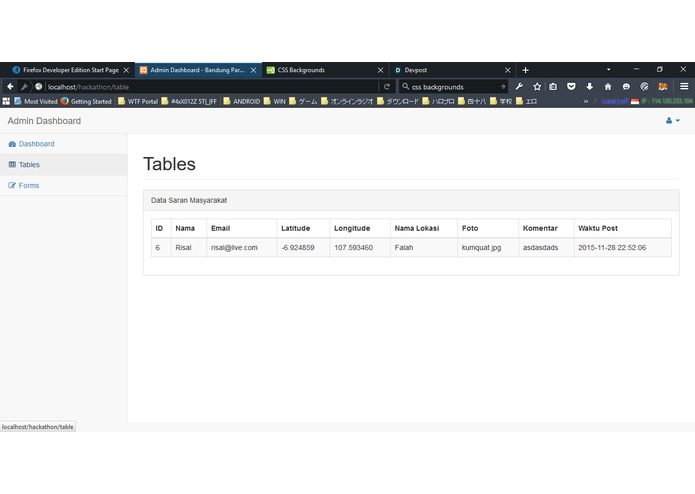Expand the list all tabs arrow

point(609,70)
